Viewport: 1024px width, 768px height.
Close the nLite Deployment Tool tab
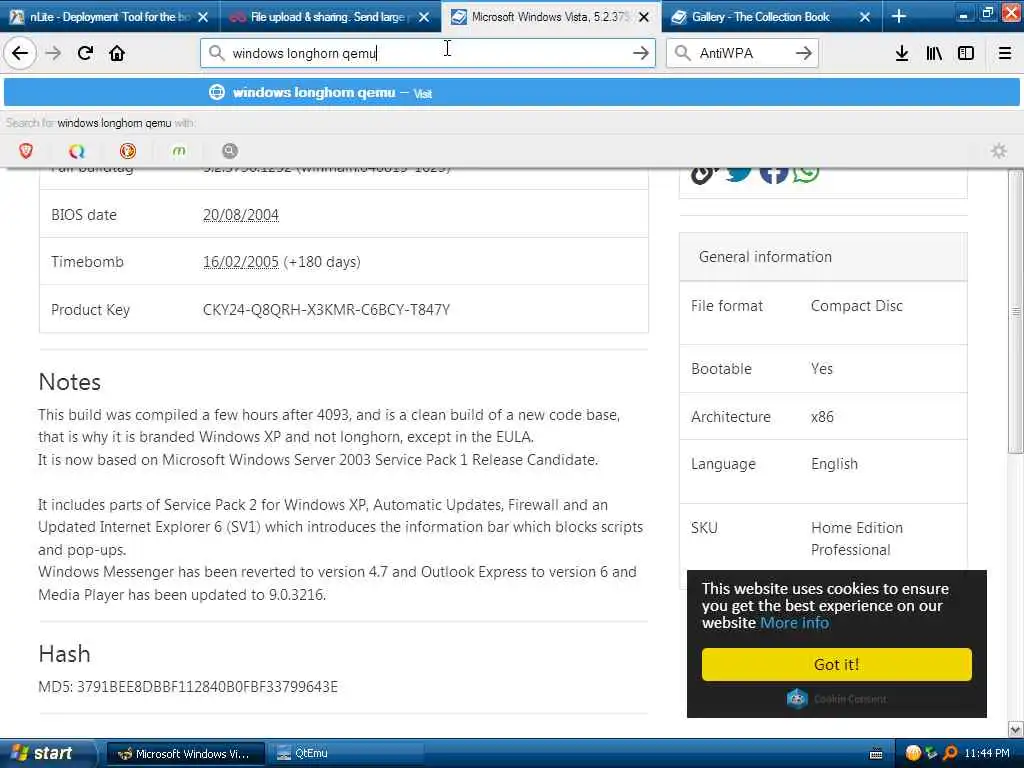pos(203,17)
